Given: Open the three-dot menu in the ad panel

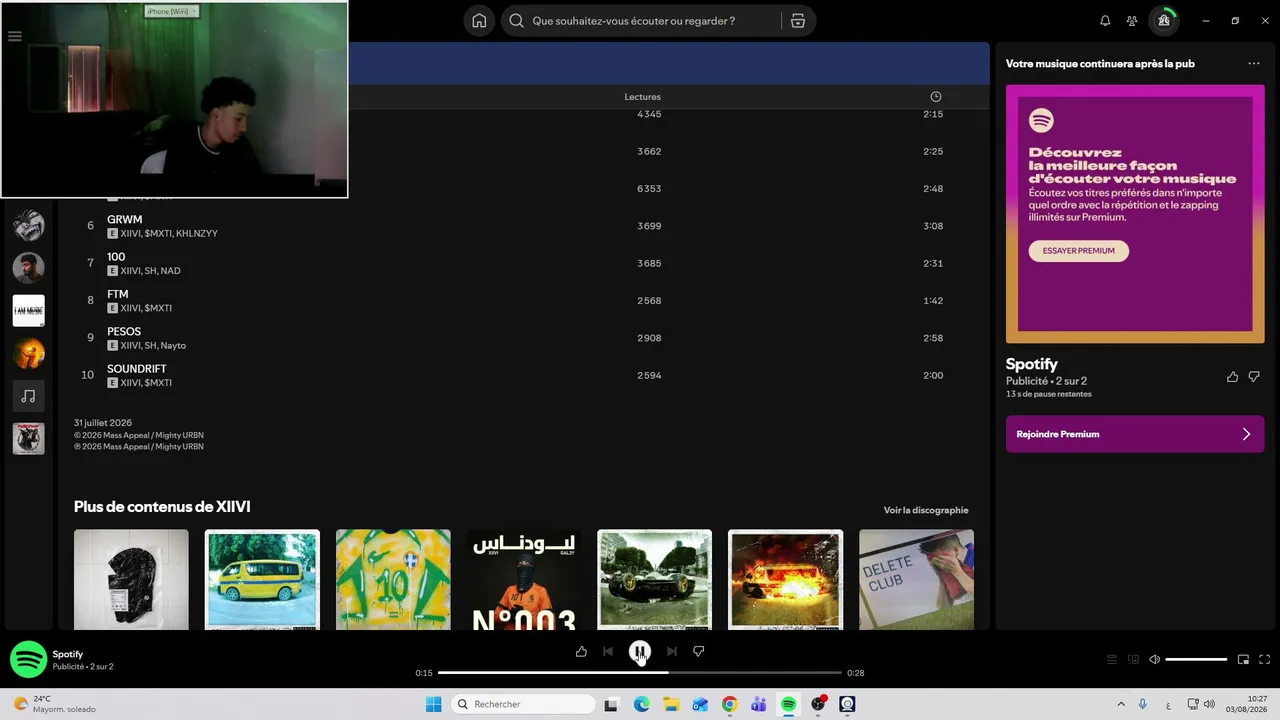Looking at the screenshot, I should pos(1254,64).
